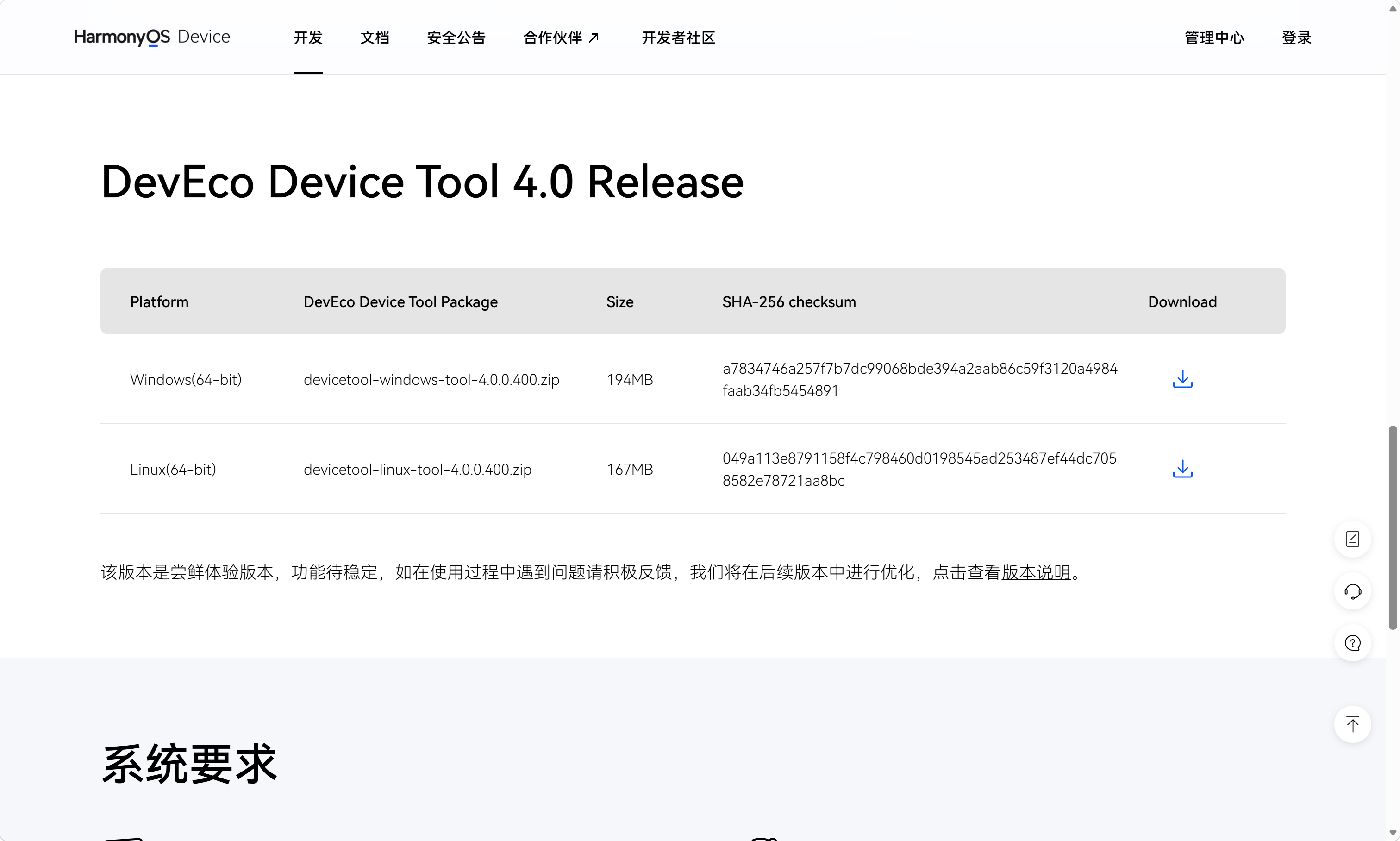Image resolution: width=1400 pixels, height=841 pixels.
Task: Click the Linux(64-bit) platform cell
Action: tap(173, 469)
